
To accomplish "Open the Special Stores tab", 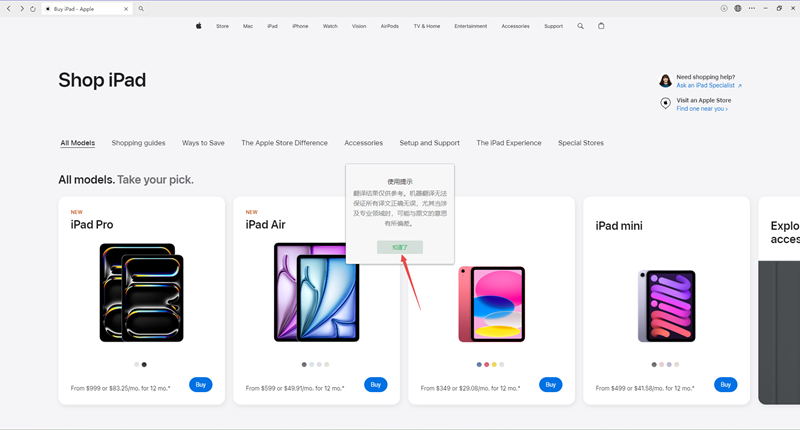I will pyautogui.click(x=581, y=143).
